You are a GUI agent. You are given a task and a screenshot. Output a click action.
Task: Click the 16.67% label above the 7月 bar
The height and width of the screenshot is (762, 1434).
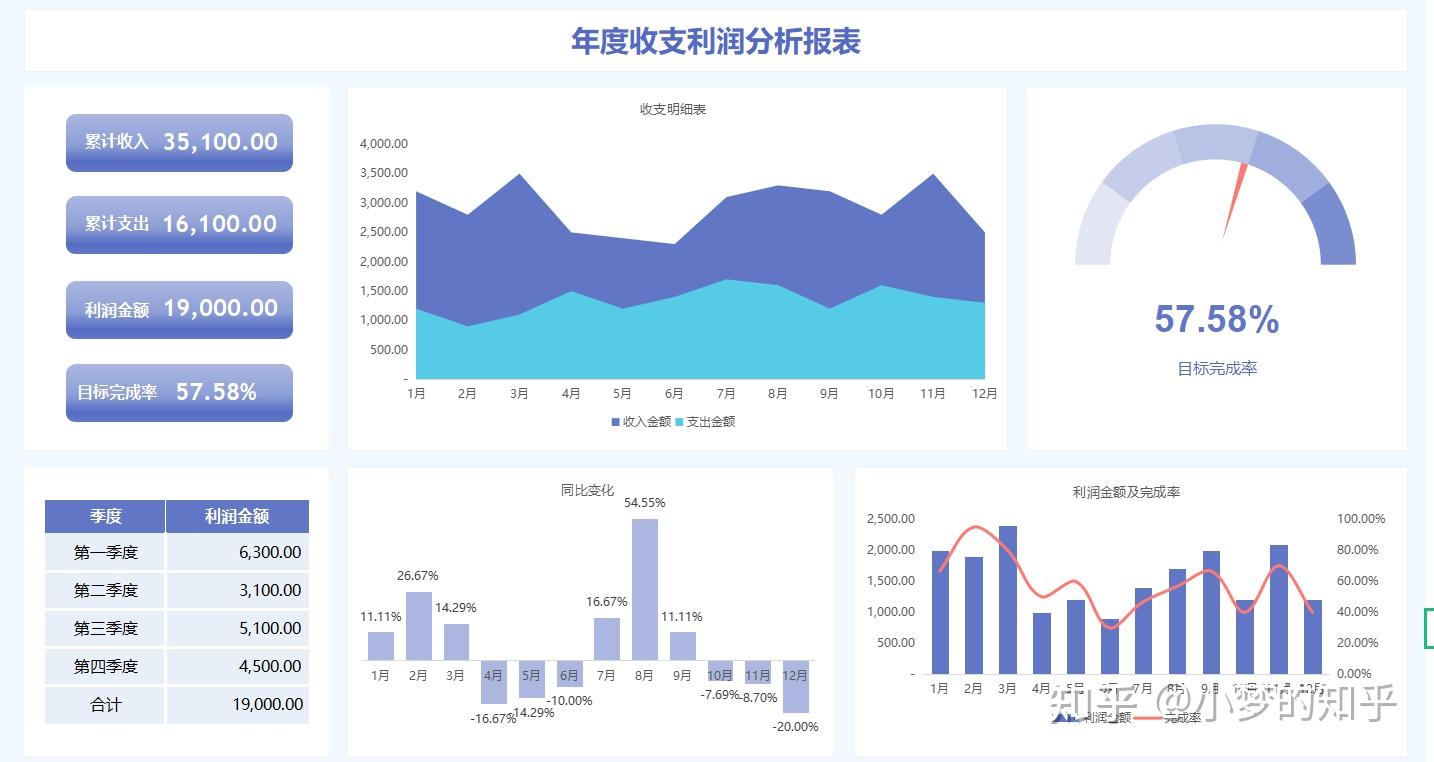coord(607,601)
